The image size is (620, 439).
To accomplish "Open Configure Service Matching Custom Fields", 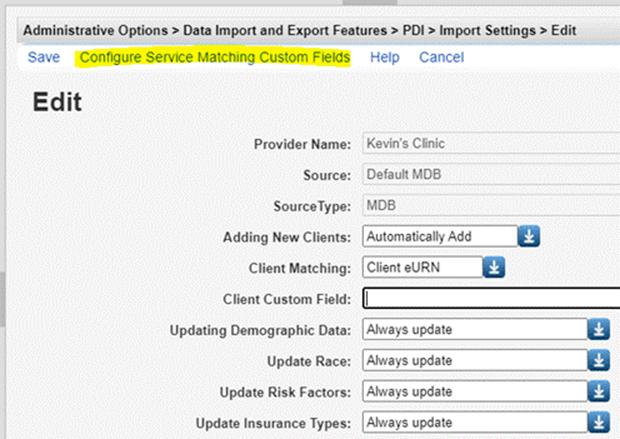I will pos(215,57).
